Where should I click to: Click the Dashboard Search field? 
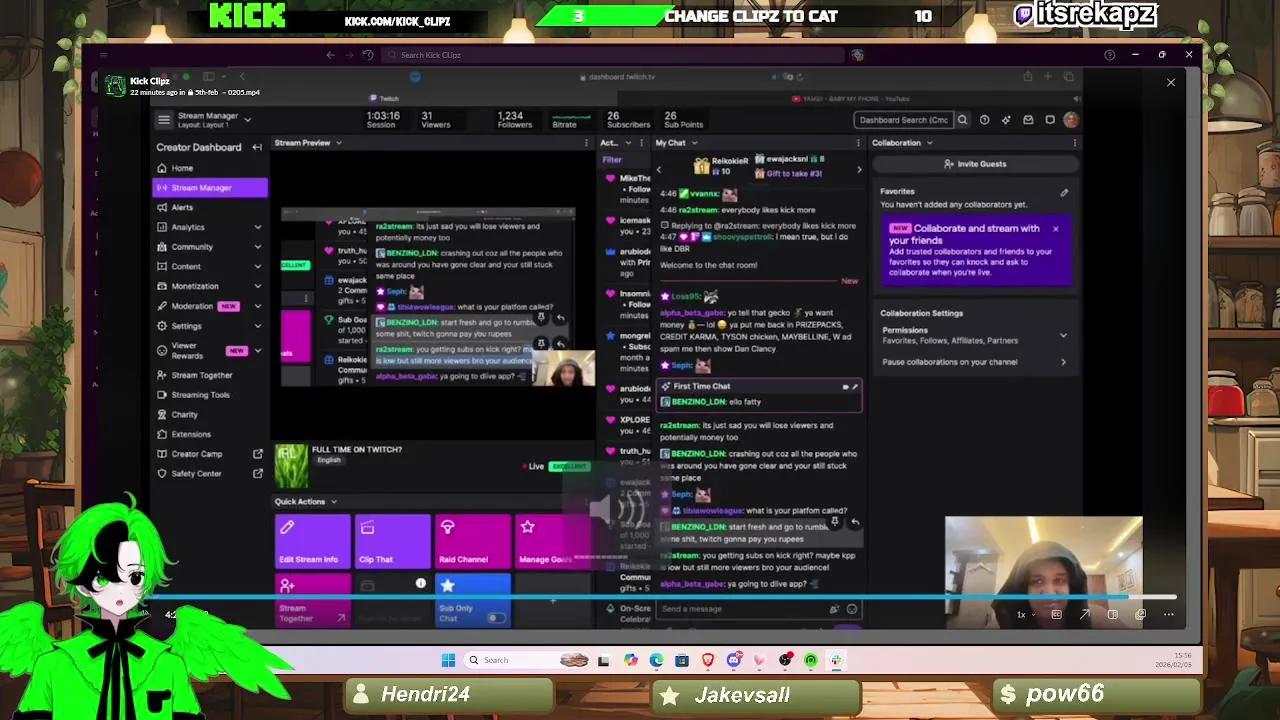[x=904, y=120]
